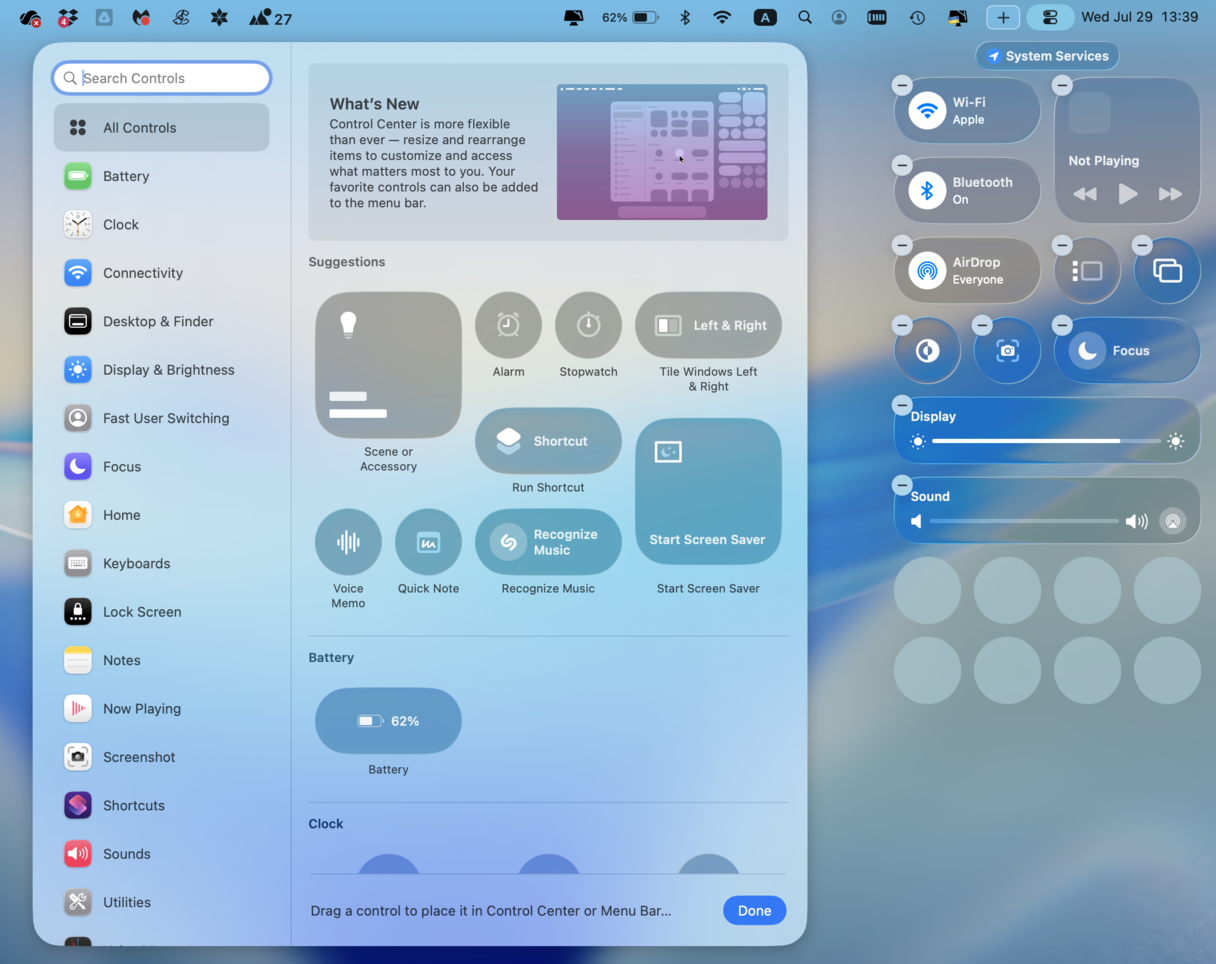Click Bluetooth icon in menu bar
Screen dimensions: 1216x964
click(685, 17)
